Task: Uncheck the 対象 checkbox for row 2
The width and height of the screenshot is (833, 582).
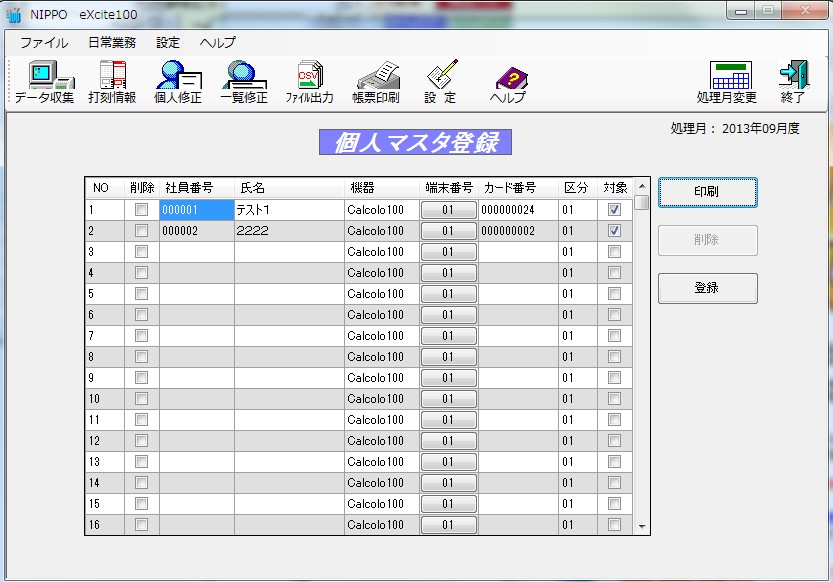Action: click(615, 231)
